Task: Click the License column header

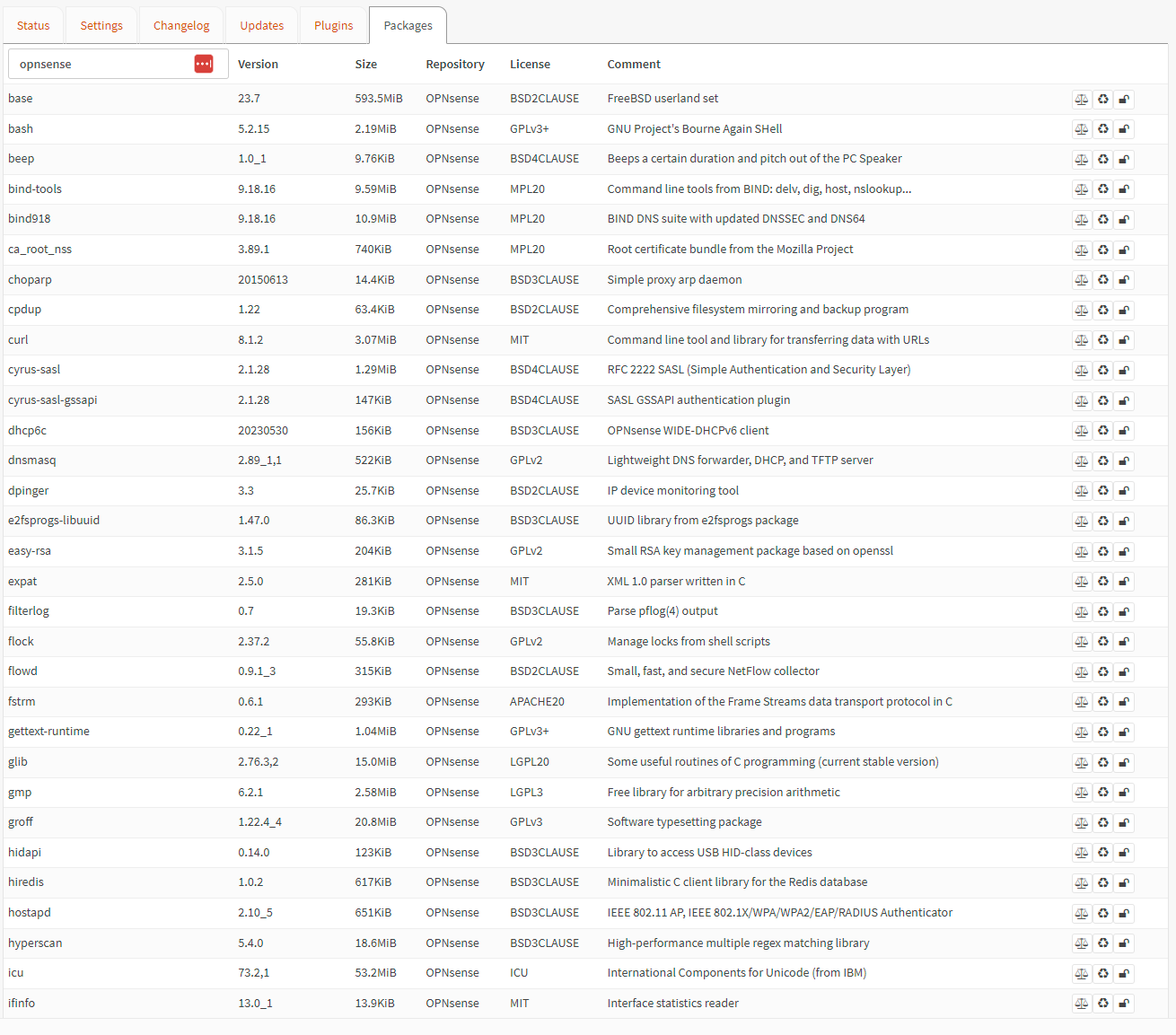Action: point(530,65)
